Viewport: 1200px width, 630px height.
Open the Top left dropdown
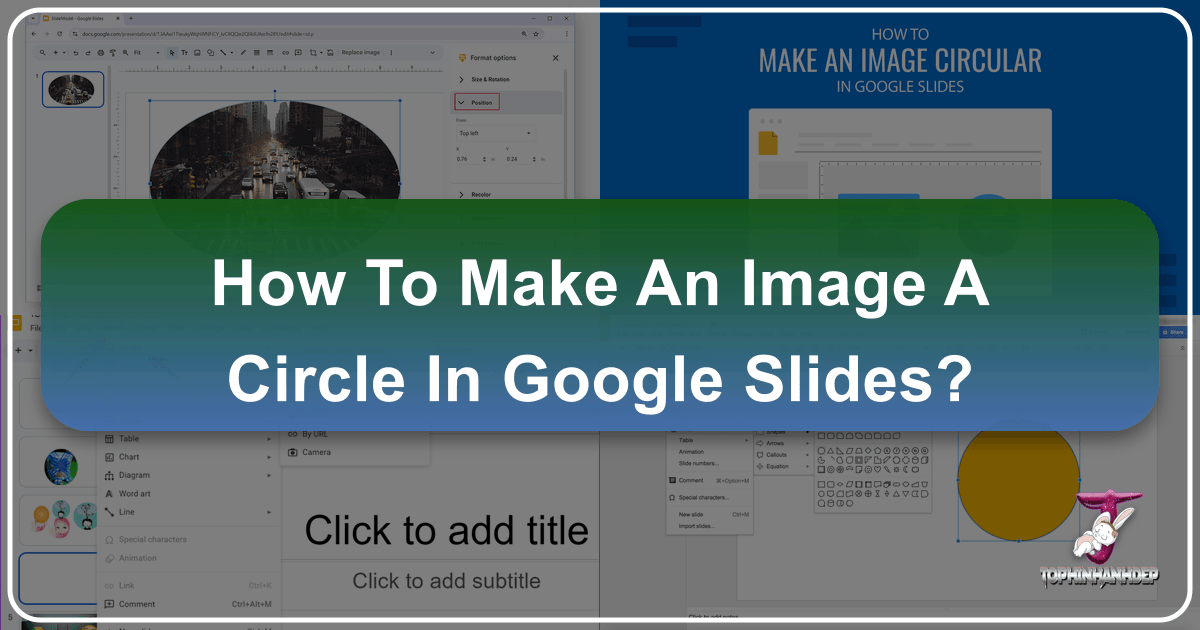(495, 133)
